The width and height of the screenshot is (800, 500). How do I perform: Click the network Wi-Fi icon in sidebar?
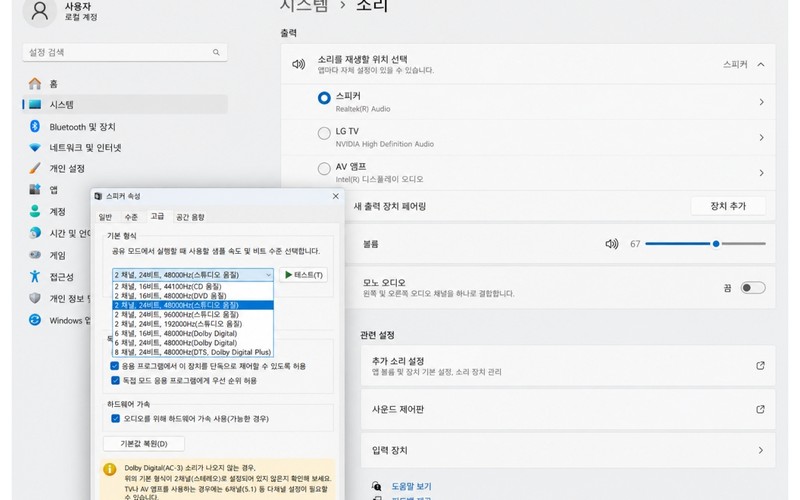[35, 147]
